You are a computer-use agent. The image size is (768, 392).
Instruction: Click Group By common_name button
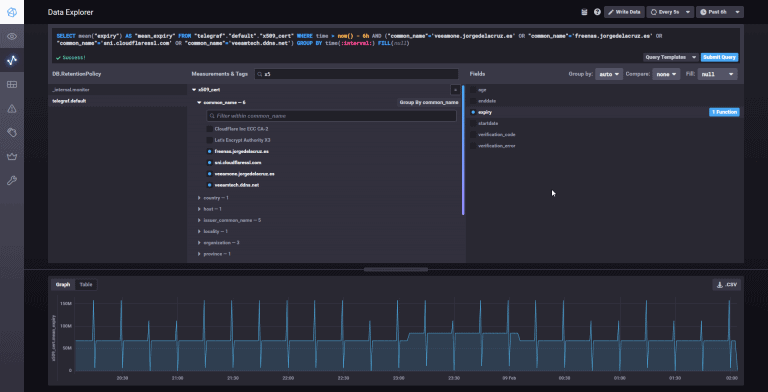(429, 102)
